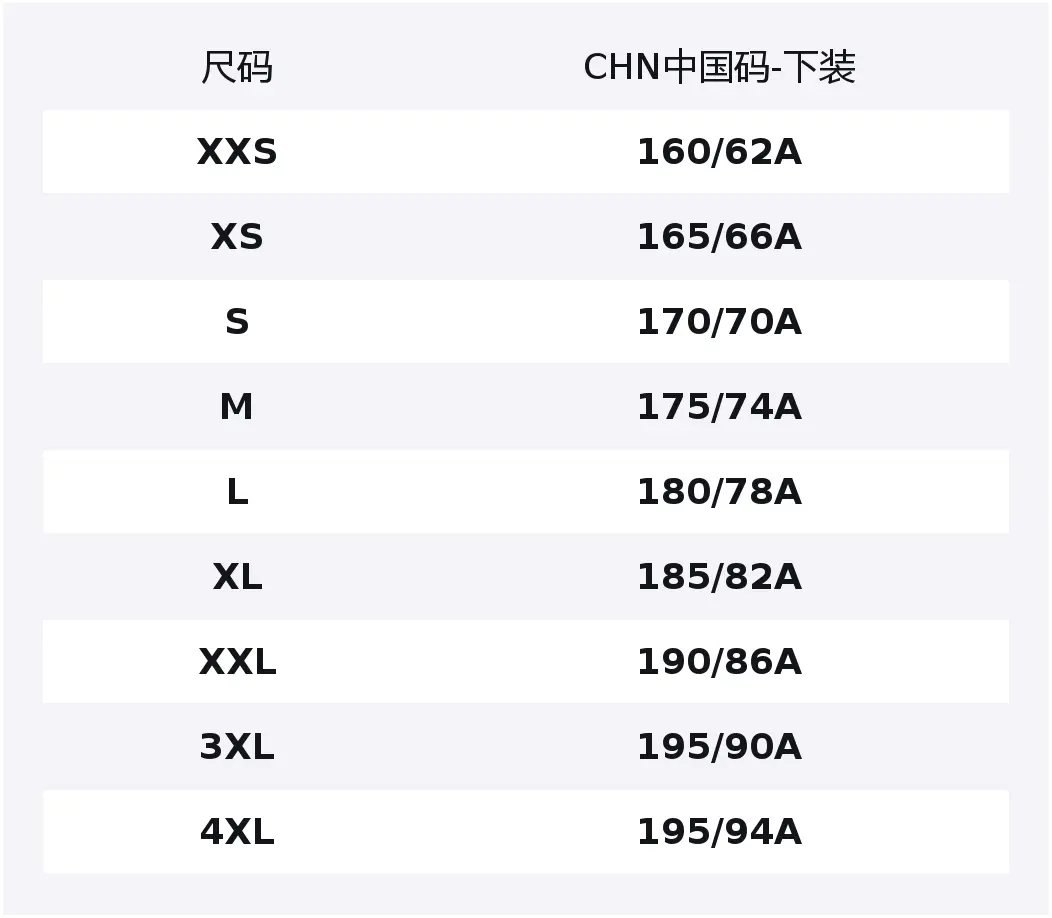Image resolution: width=1052 pixels, height=918 pixels.
Task: Pick the 195/94A China size
Action: point(719,832)
